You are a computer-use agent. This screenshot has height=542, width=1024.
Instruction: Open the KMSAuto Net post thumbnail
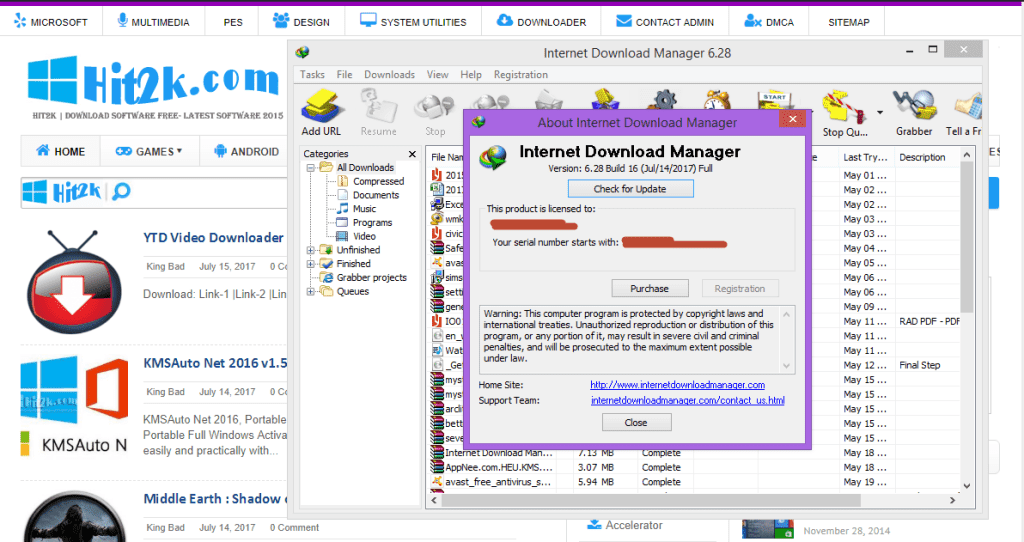point(74,405)
